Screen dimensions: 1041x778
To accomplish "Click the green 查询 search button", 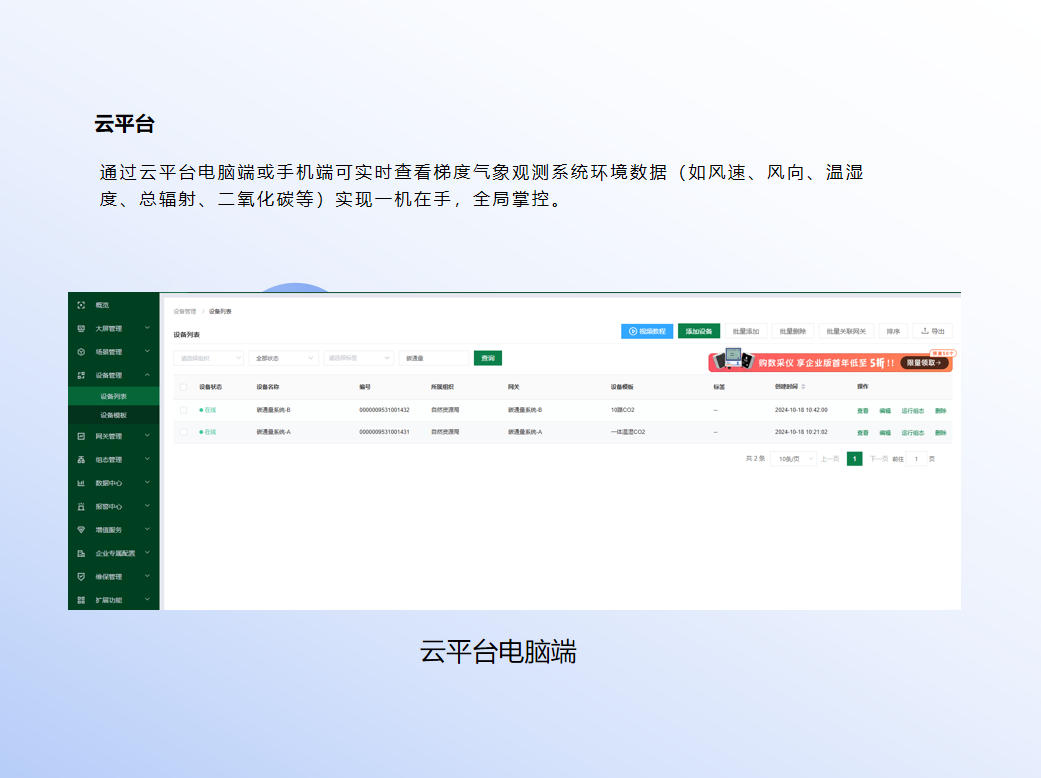I will 487,358.
